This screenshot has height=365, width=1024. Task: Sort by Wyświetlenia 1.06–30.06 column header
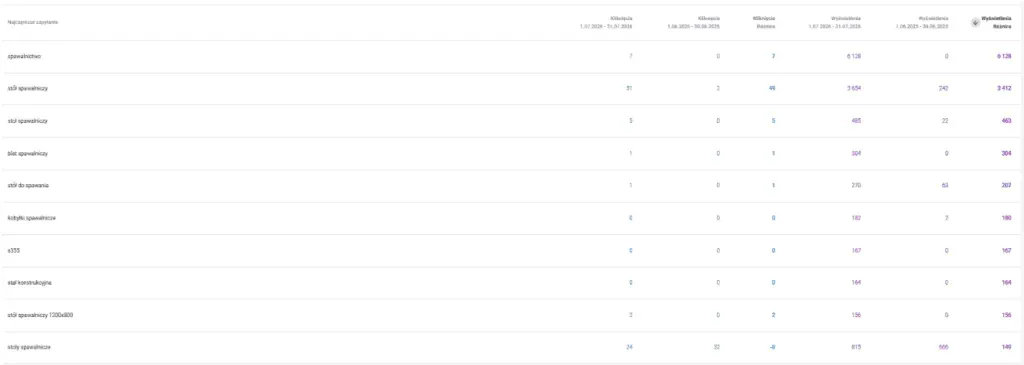921,22
